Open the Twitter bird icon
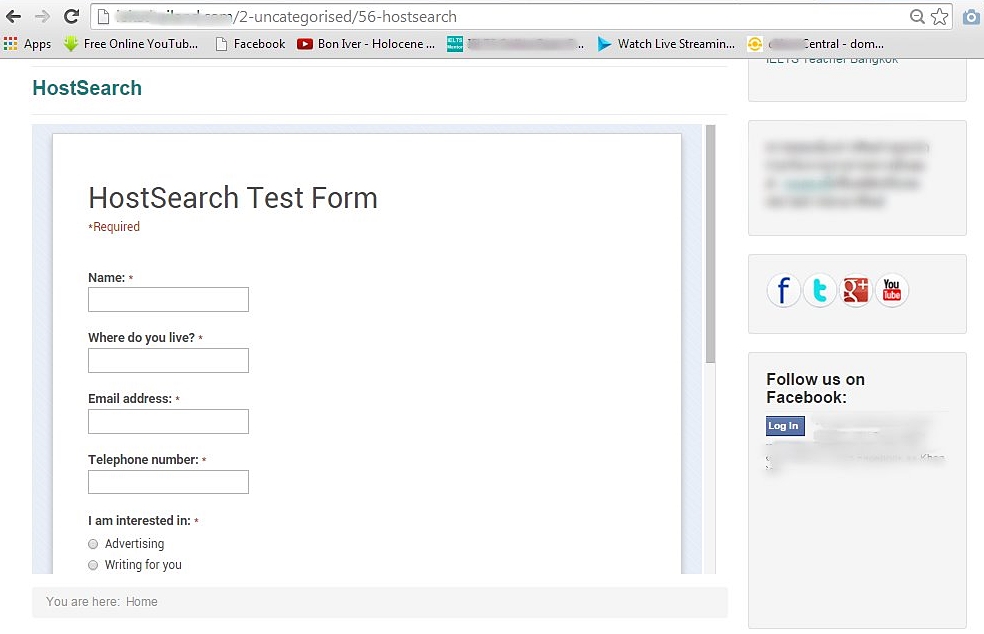Viewport: 984px width, 634px height. 819,290
